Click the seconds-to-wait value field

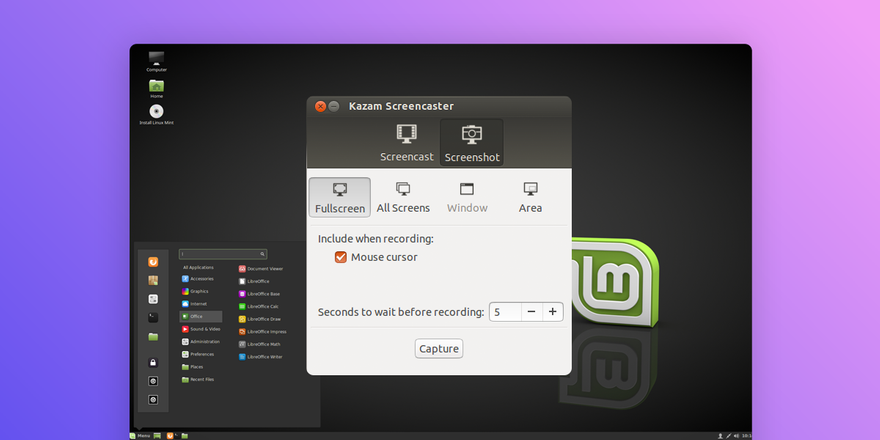coord(505,311)
